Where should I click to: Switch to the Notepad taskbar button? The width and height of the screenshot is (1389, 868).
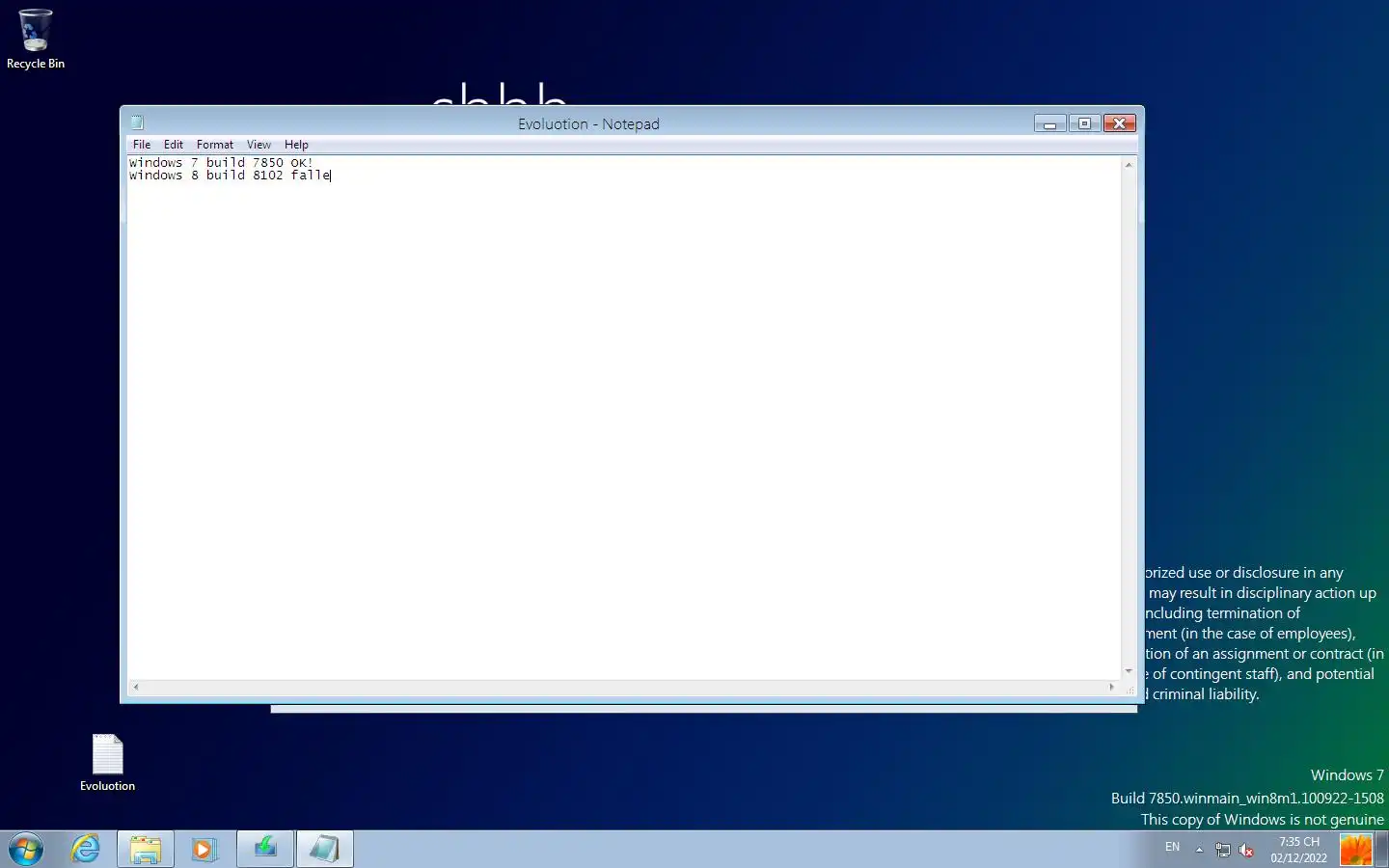click(325, 849)
